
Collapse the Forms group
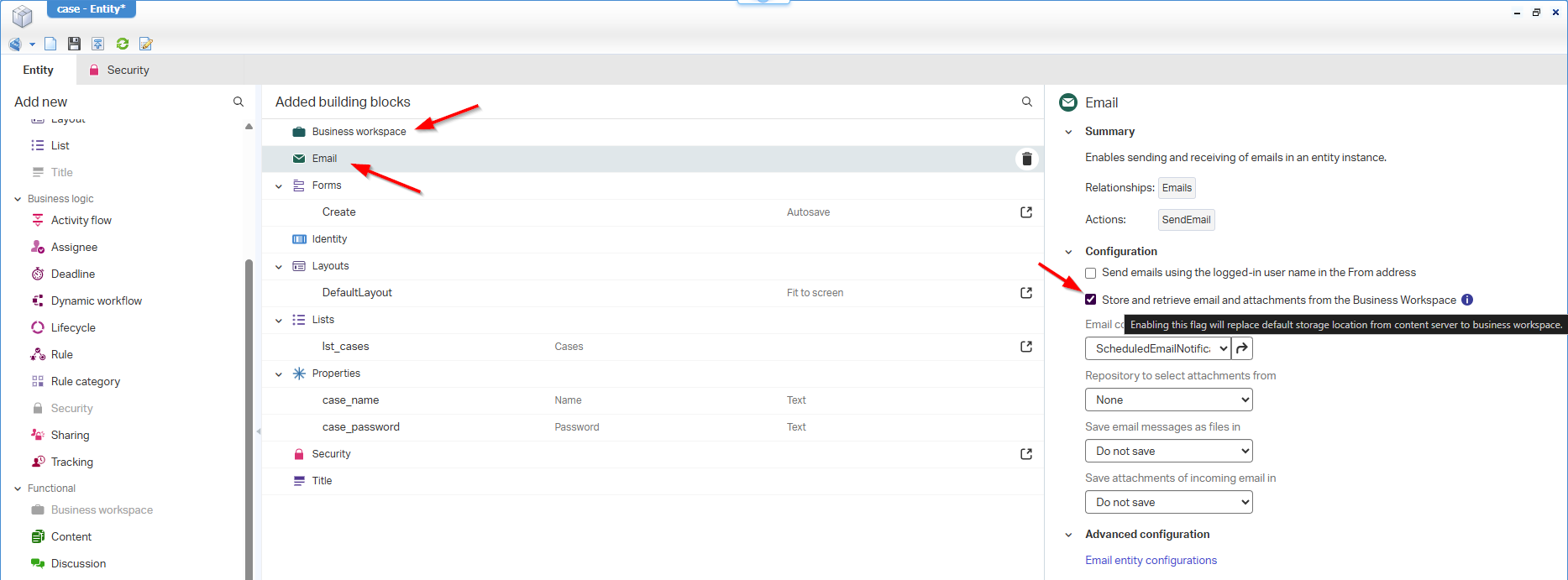[x=279, y=186]
